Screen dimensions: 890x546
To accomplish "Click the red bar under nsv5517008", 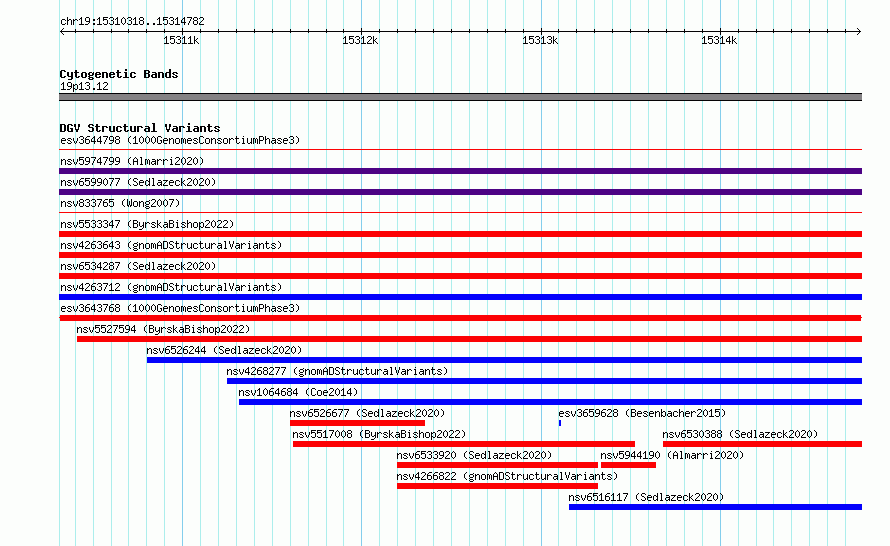I will pyautogui.click(x=464, y=444).
